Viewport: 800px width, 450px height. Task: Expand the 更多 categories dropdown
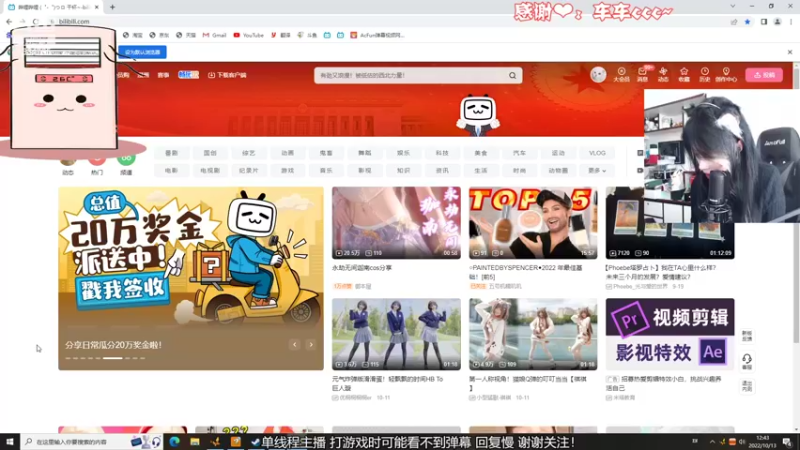597,170
